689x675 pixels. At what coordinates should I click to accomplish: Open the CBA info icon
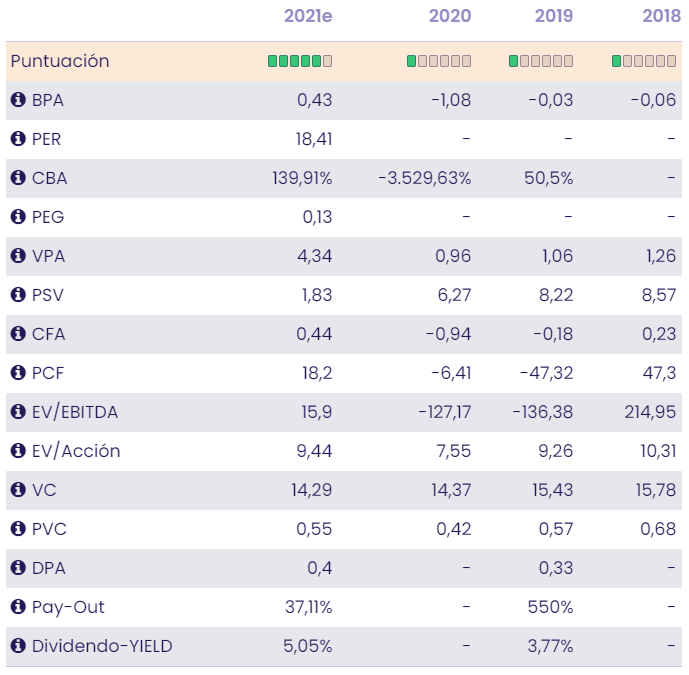tap(18, 178)
